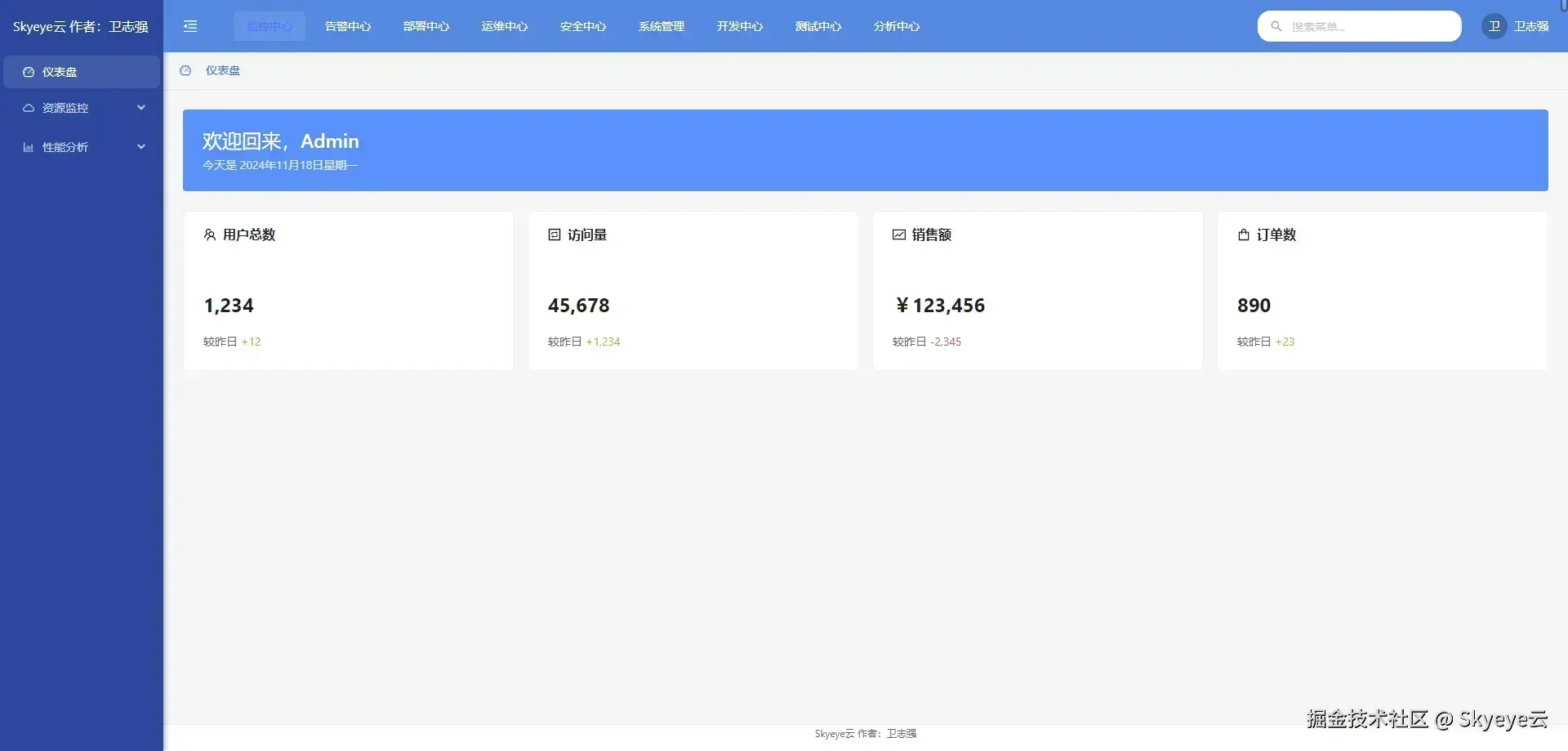Screen dimensions: 1568x751
Task: Expand the 性能分析 submenu chevron
Action: 141,147
